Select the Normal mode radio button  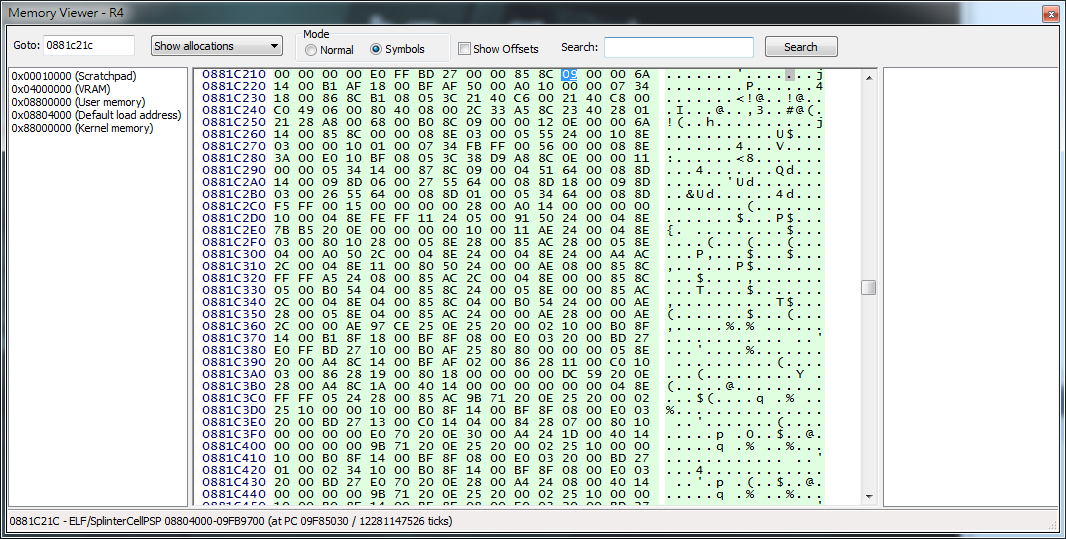311,50
